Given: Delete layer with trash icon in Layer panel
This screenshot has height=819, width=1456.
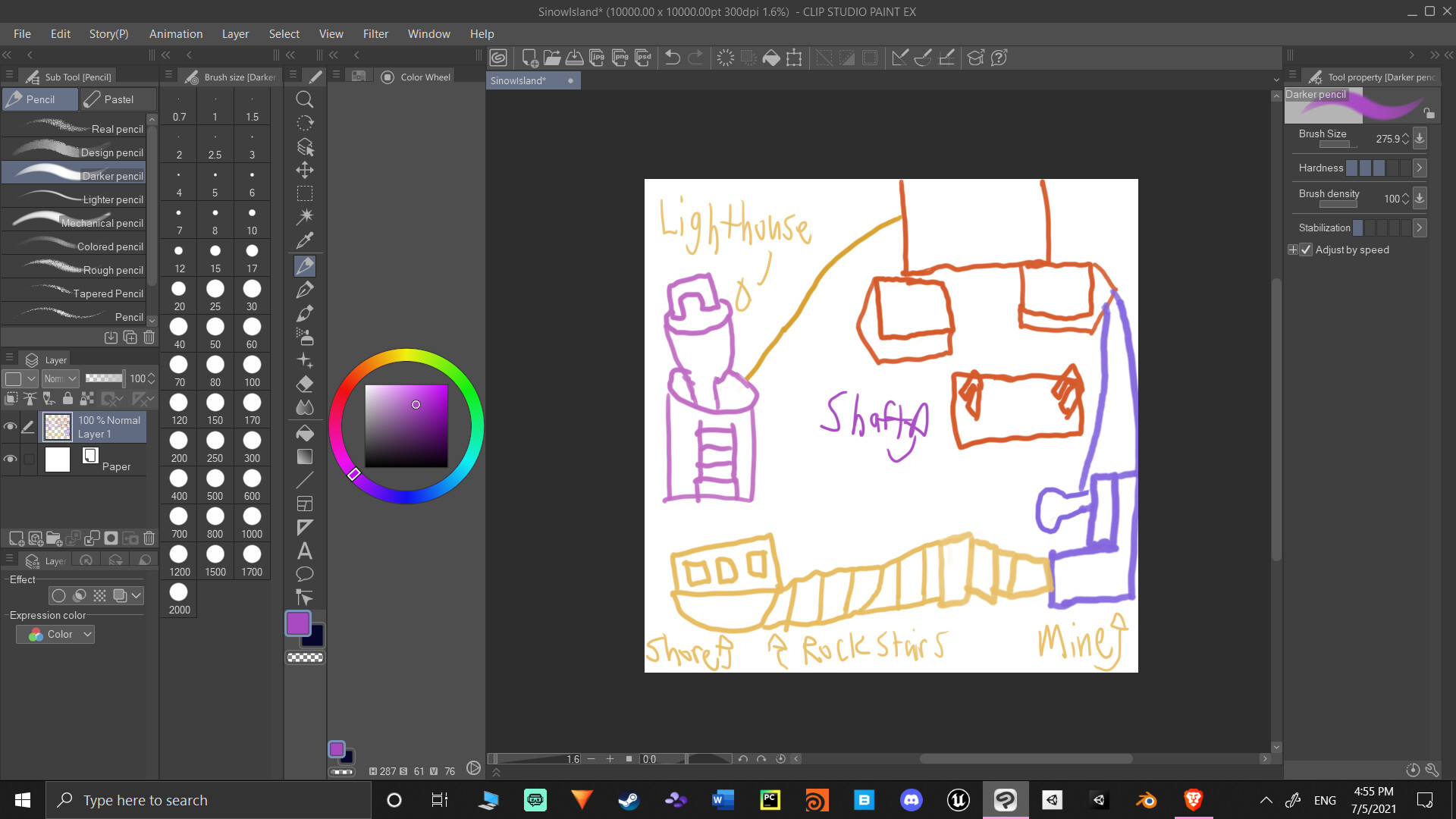Looking at the screenshot, I should tap(149, 538).
